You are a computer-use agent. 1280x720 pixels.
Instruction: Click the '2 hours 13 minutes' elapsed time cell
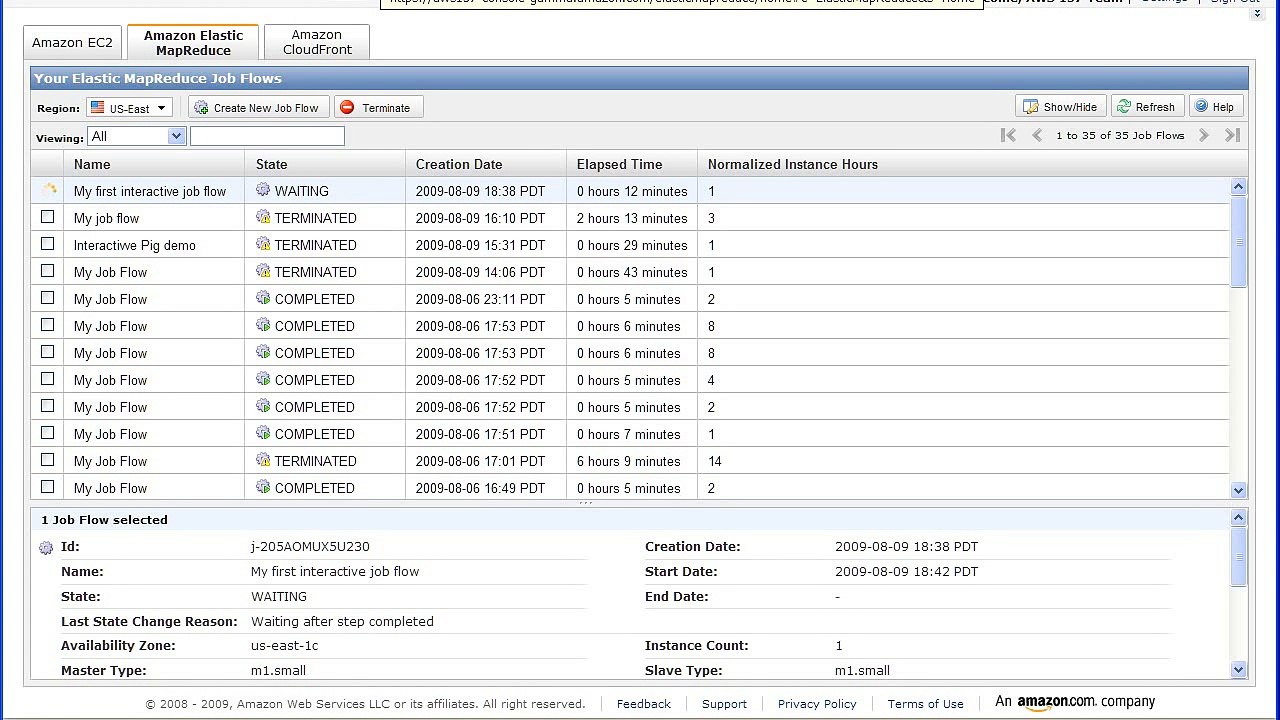point(632,218)
